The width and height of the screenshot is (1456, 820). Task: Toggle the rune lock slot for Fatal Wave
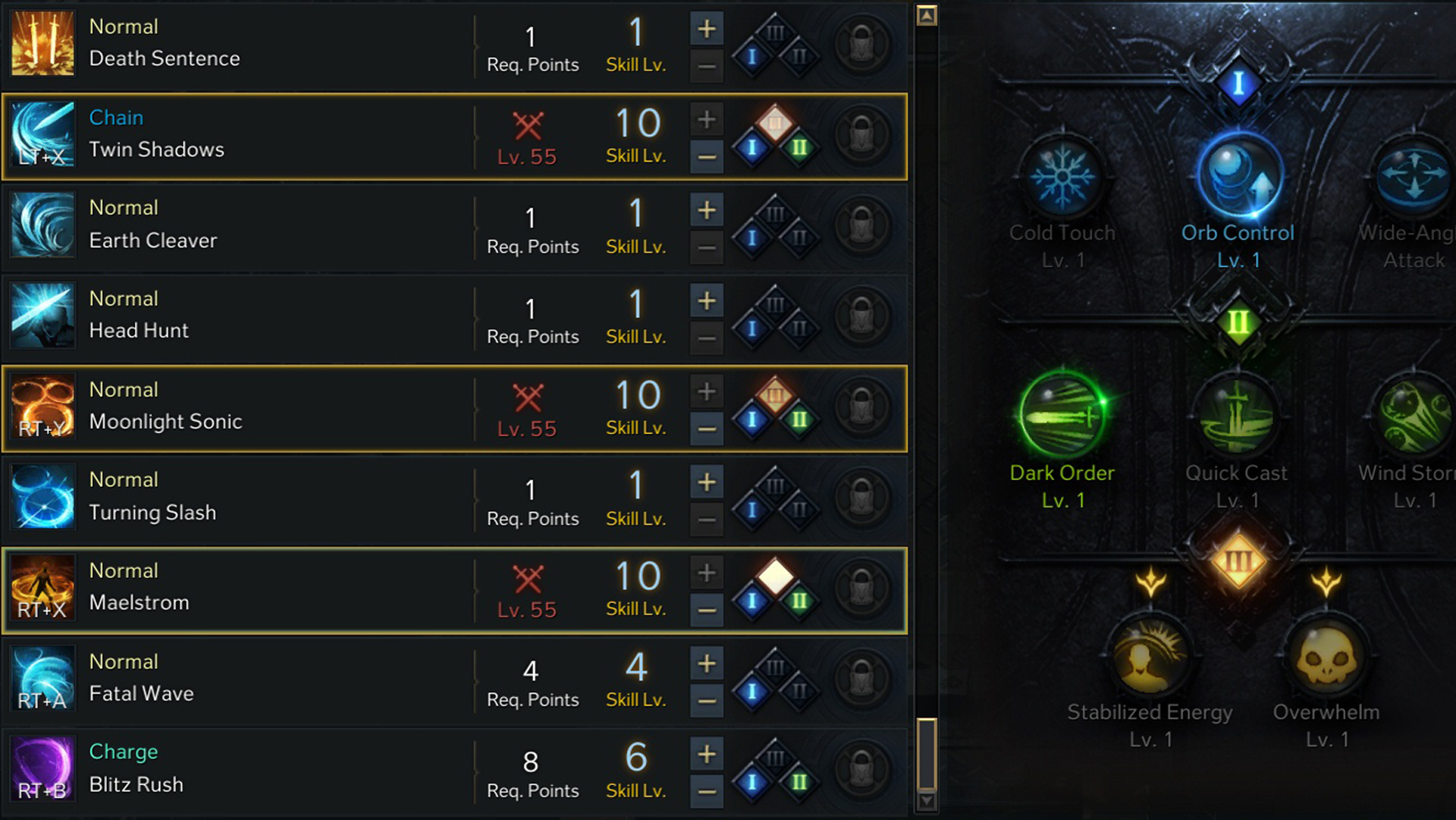(861, 679)
